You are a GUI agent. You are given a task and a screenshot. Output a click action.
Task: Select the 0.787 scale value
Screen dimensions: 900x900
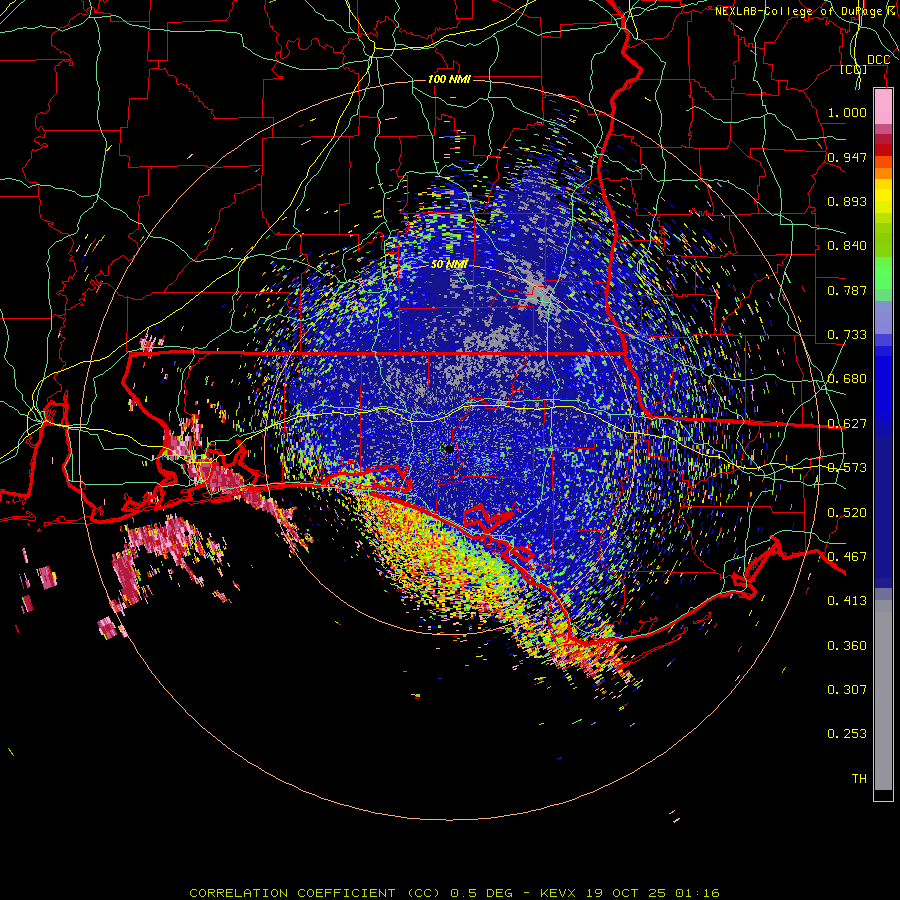pyautogui.click(x=847, y=290)
